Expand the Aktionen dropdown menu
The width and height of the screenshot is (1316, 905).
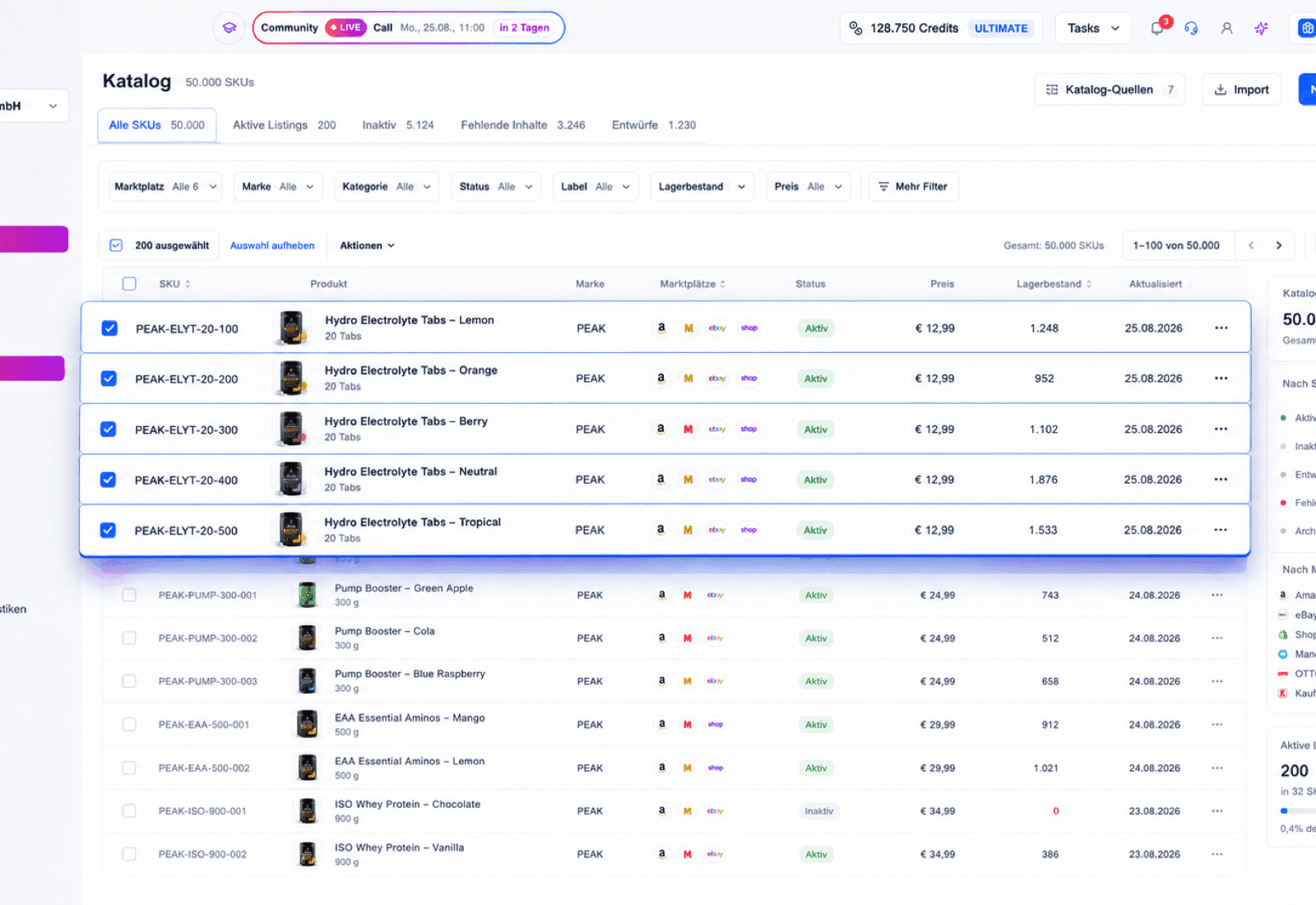368,245
